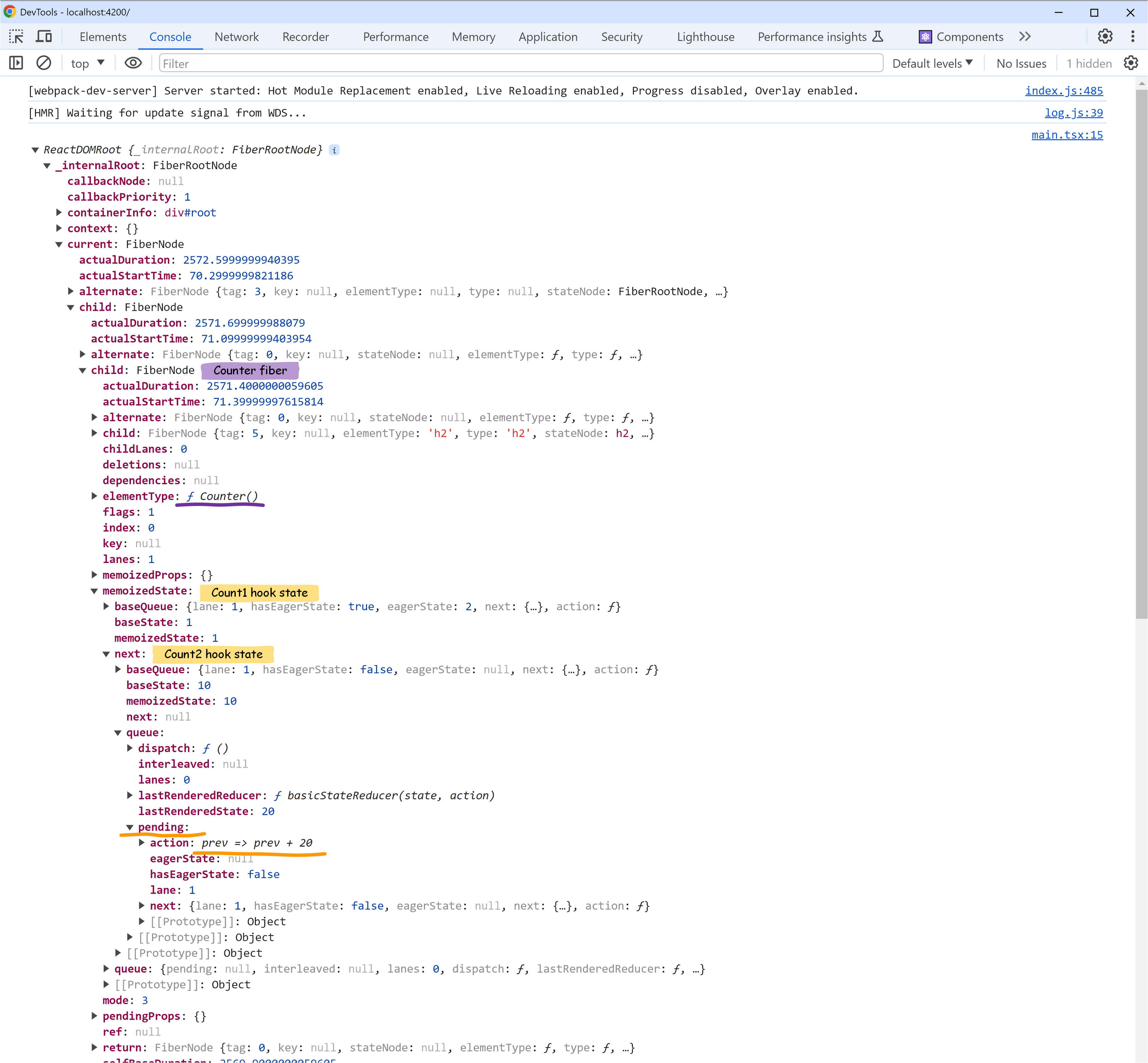Switch to the Elements tab

point(103,37)
